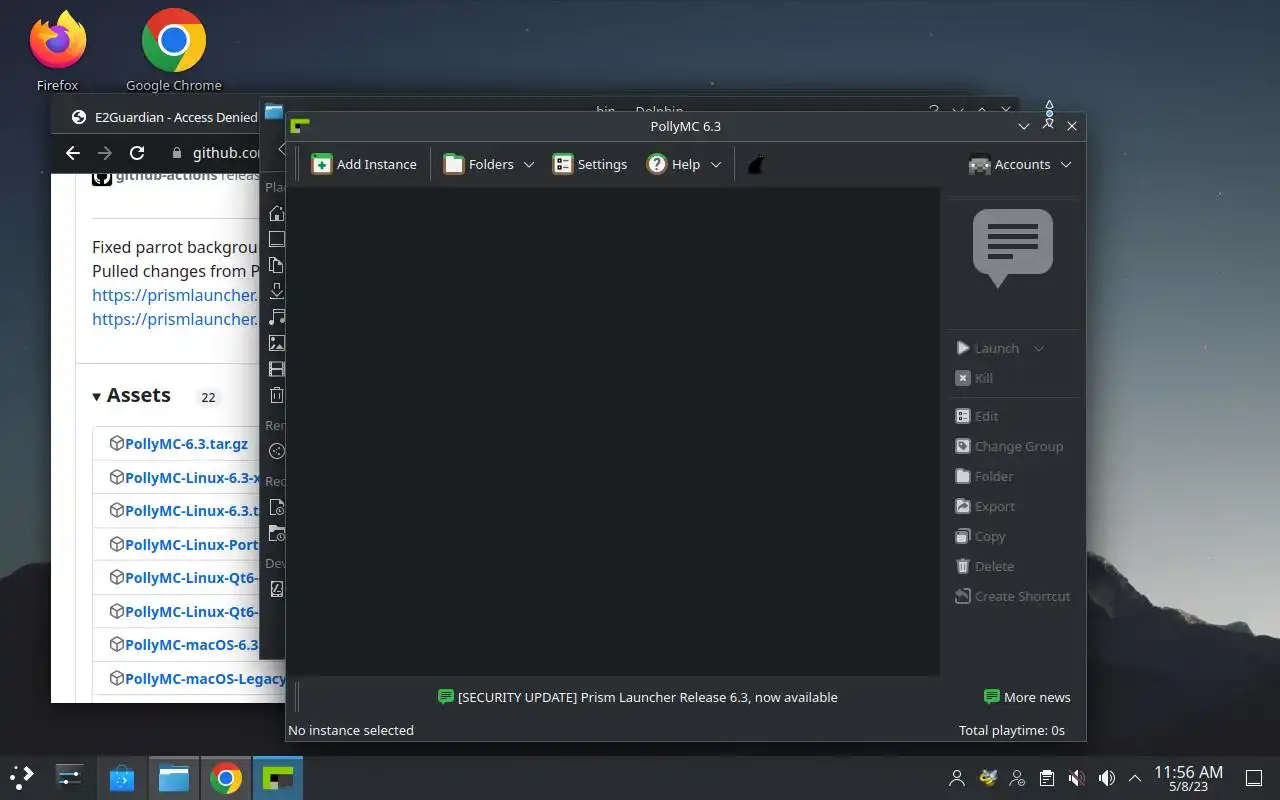The image size is (1280, 800).
Task: Click the Google Chrome desktop icon
Action: (x=174, y=52)
